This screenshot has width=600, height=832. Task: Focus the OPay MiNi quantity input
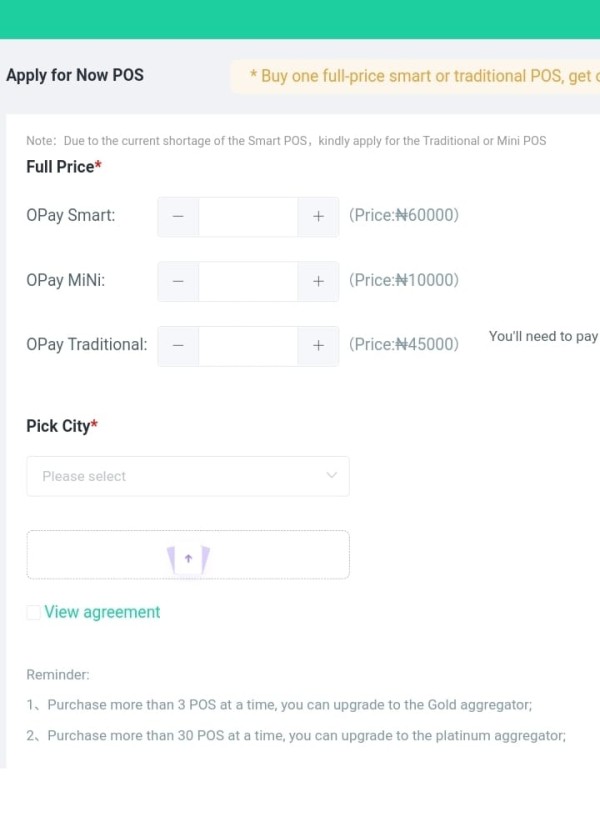point(248,281)
